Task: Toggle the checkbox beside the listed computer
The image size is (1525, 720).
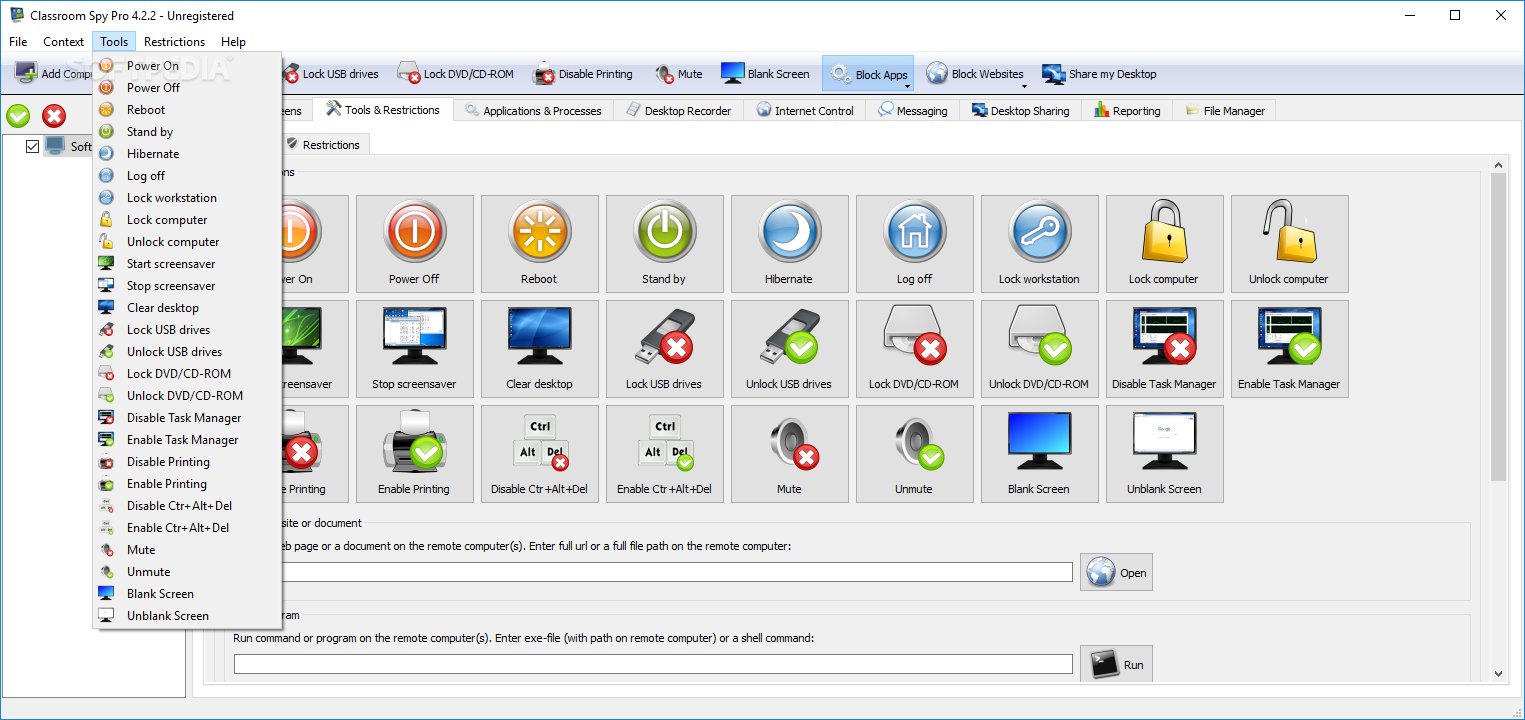Action: tap(32, 146)
